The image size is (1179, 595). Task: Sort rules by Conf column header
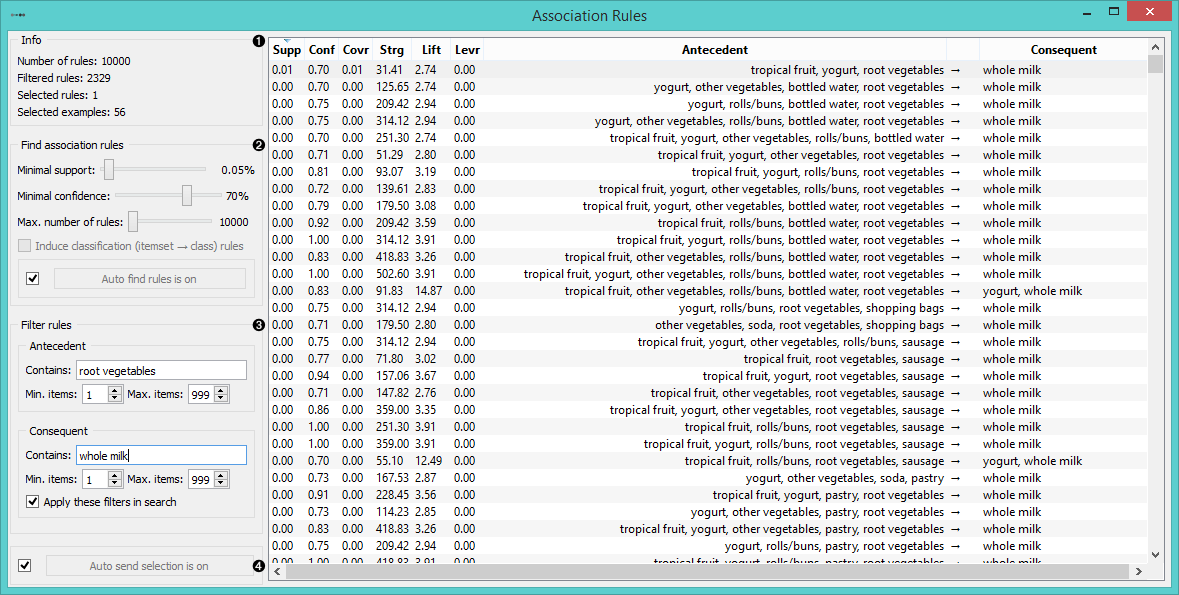322,50
